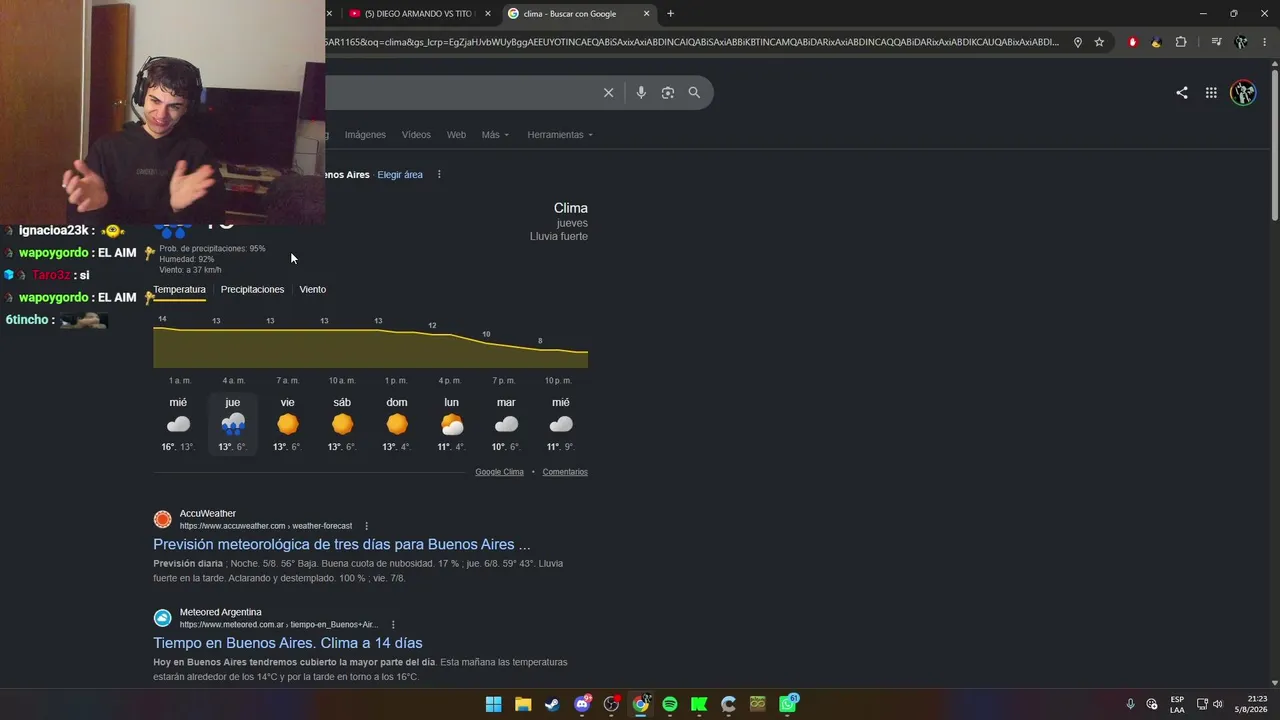Click the microphone icon in system tray
This screenshot has height=720, width=1280.
click(x=1131, y=704)
